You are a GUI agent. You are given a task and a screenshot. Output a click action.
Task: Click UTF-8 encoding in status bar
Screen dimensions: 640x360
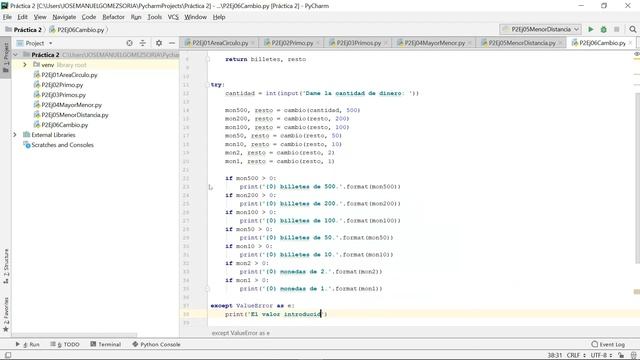point(601,355)
